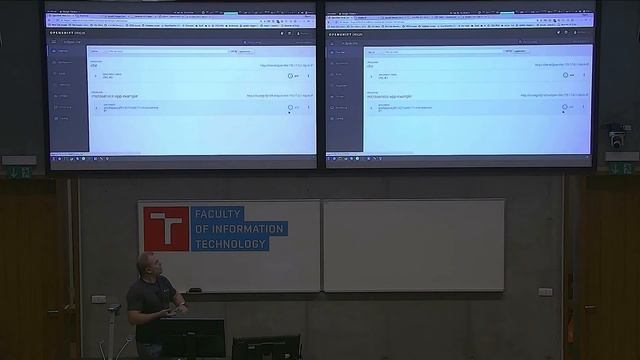Open Monitoring in left screen's sidebar
This screenshot has width=640, height=360.
(63, 107)
